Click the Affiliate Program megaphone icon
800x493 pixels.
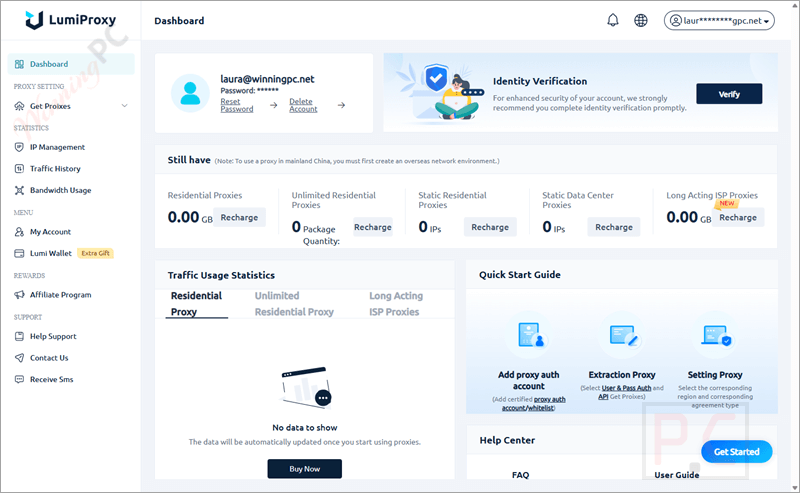tap(19, 294)
